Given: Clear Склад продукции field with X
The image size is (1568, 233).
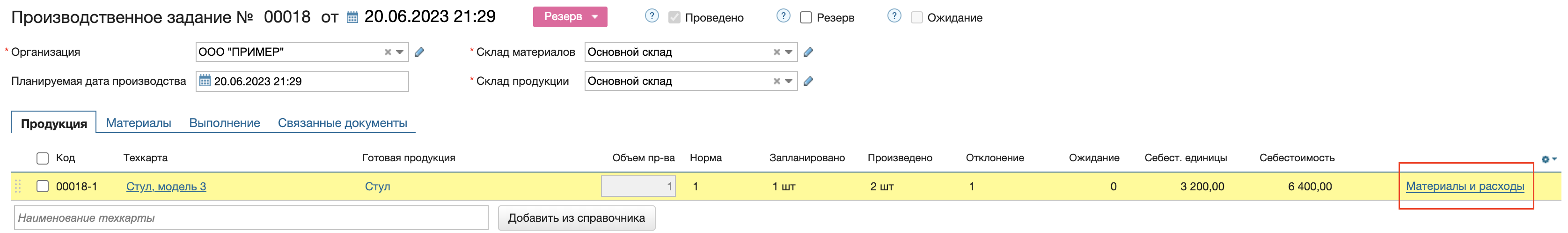Looking at the screenshot, I should tap(777, 81).
